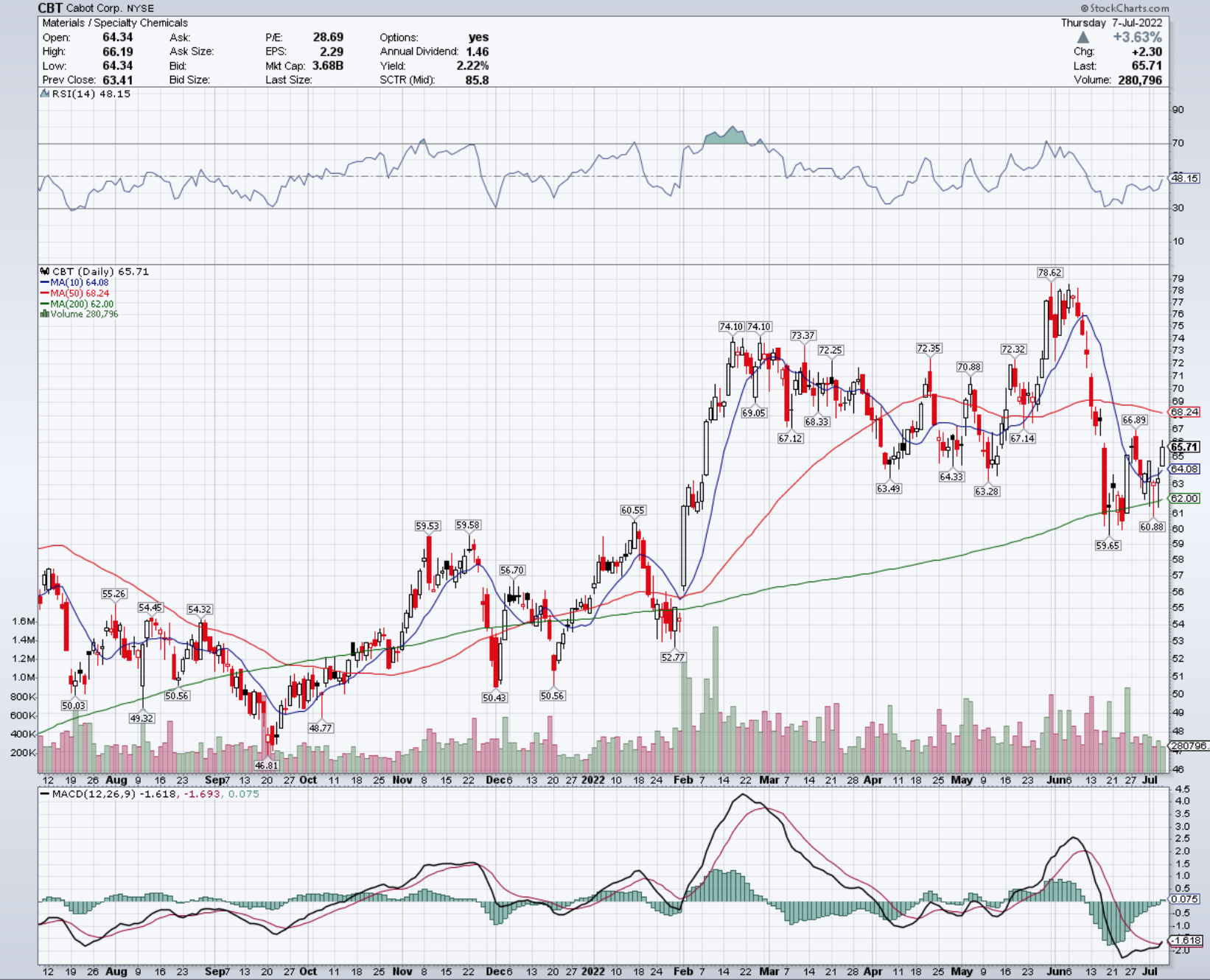Click the 64.08 MA10 axis tag
This screenshot has width=1210, height=980.
click(x=1184, y=469)
